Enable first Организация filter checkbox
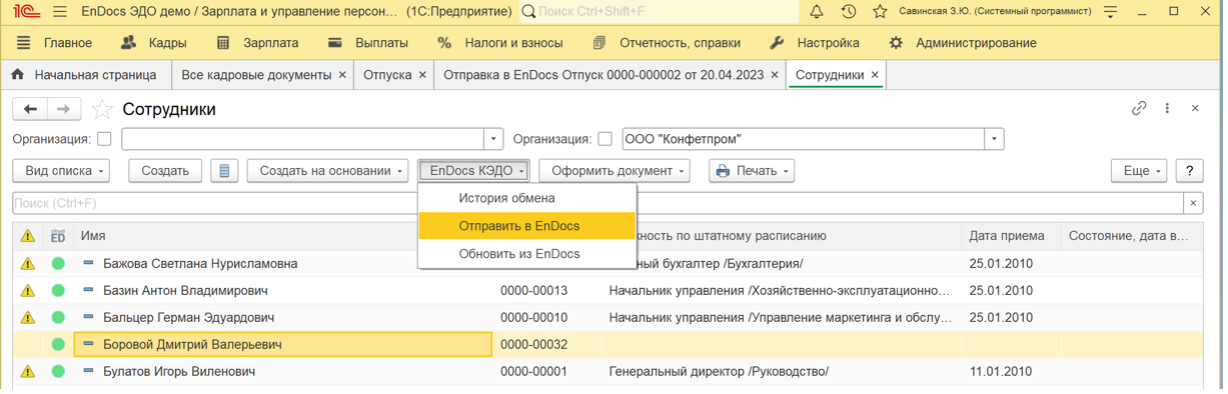Viewport: 1228px width, 394px height. coord(105,138)
